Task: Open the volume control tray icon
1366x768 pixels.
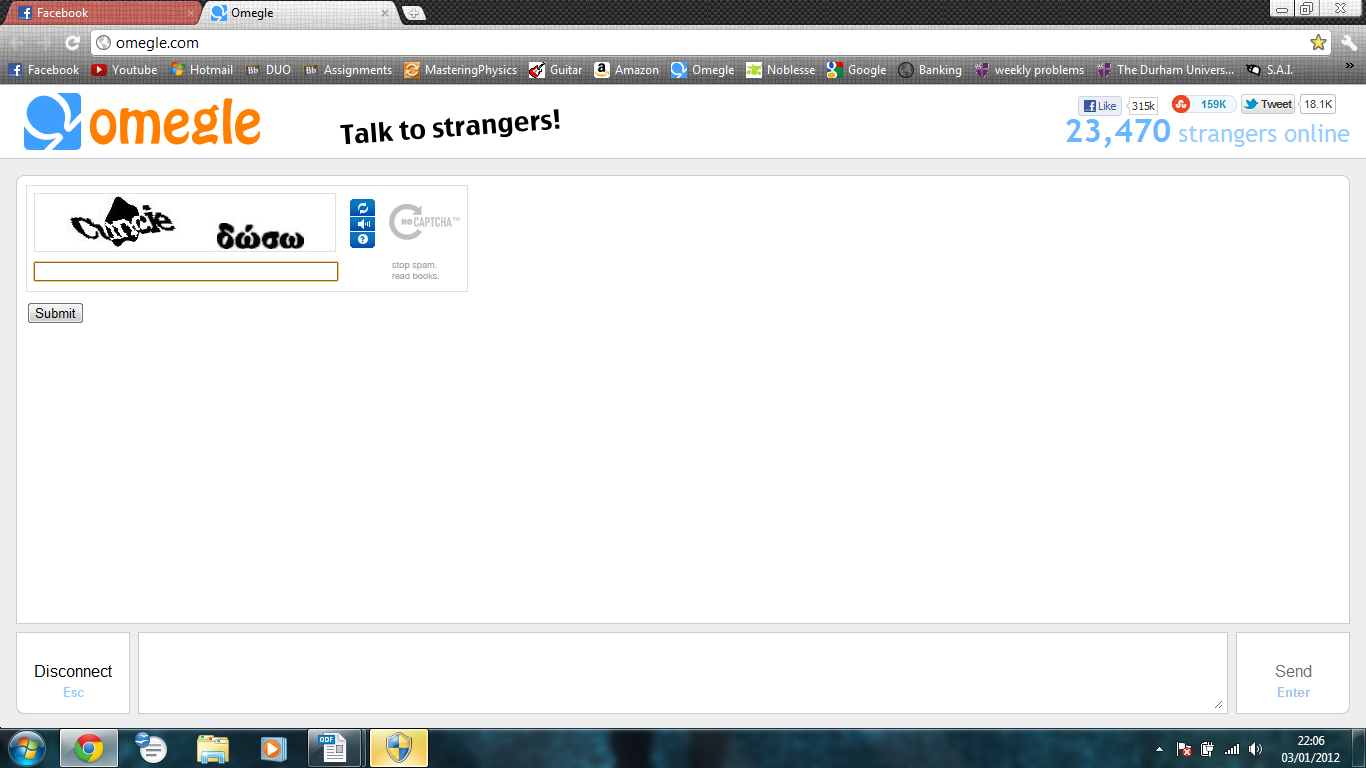Action: pos(1256,749)
